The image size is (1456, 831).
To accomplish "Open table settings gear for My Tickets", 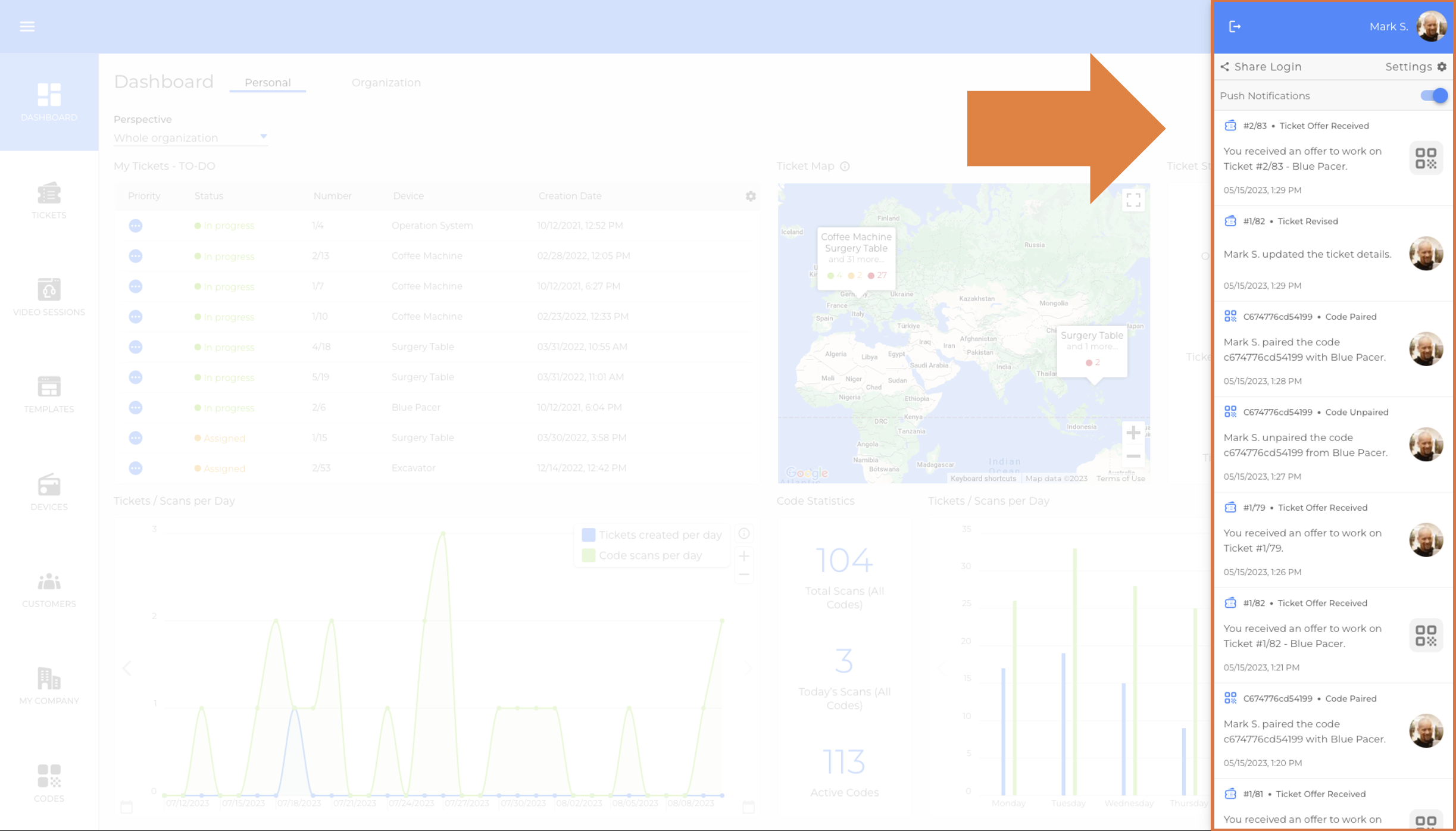I will (x=751, y=196).
